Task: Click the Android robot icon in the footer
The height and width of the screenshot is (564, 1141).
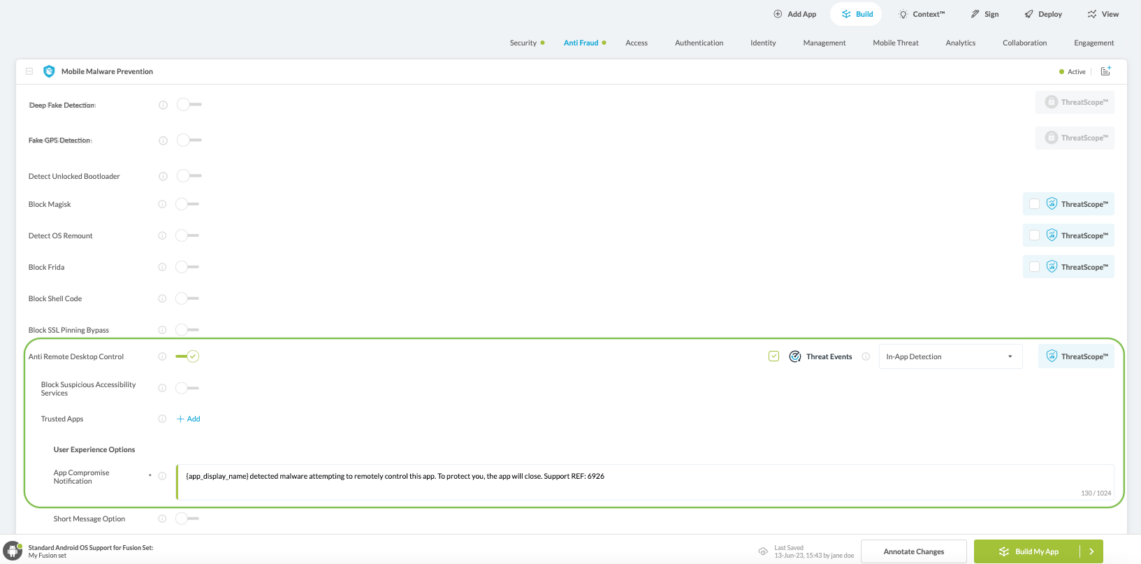Action: click(x=13, y=551)
